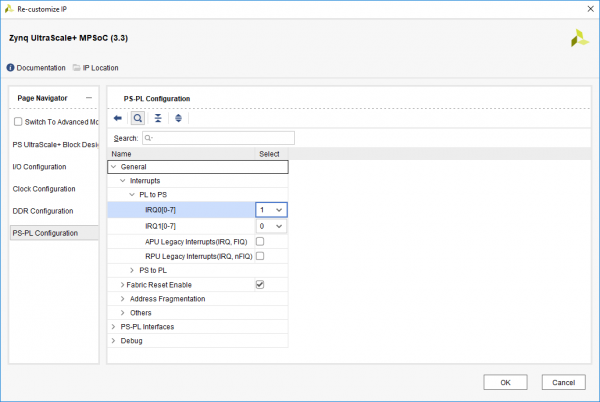Expand the PS to PL node
This screenshot has width=600, height=402.
pyautogui.click(x=132, y=270)
